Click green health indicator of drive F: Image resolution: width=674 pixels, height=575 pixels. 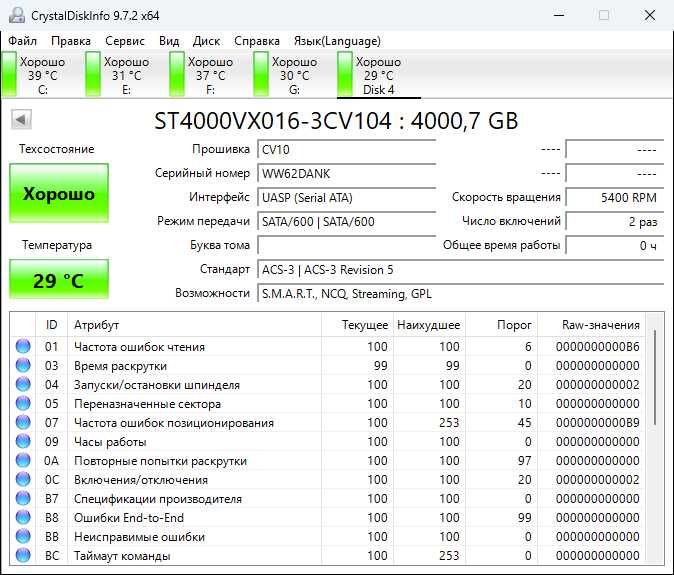coord(177,74)
